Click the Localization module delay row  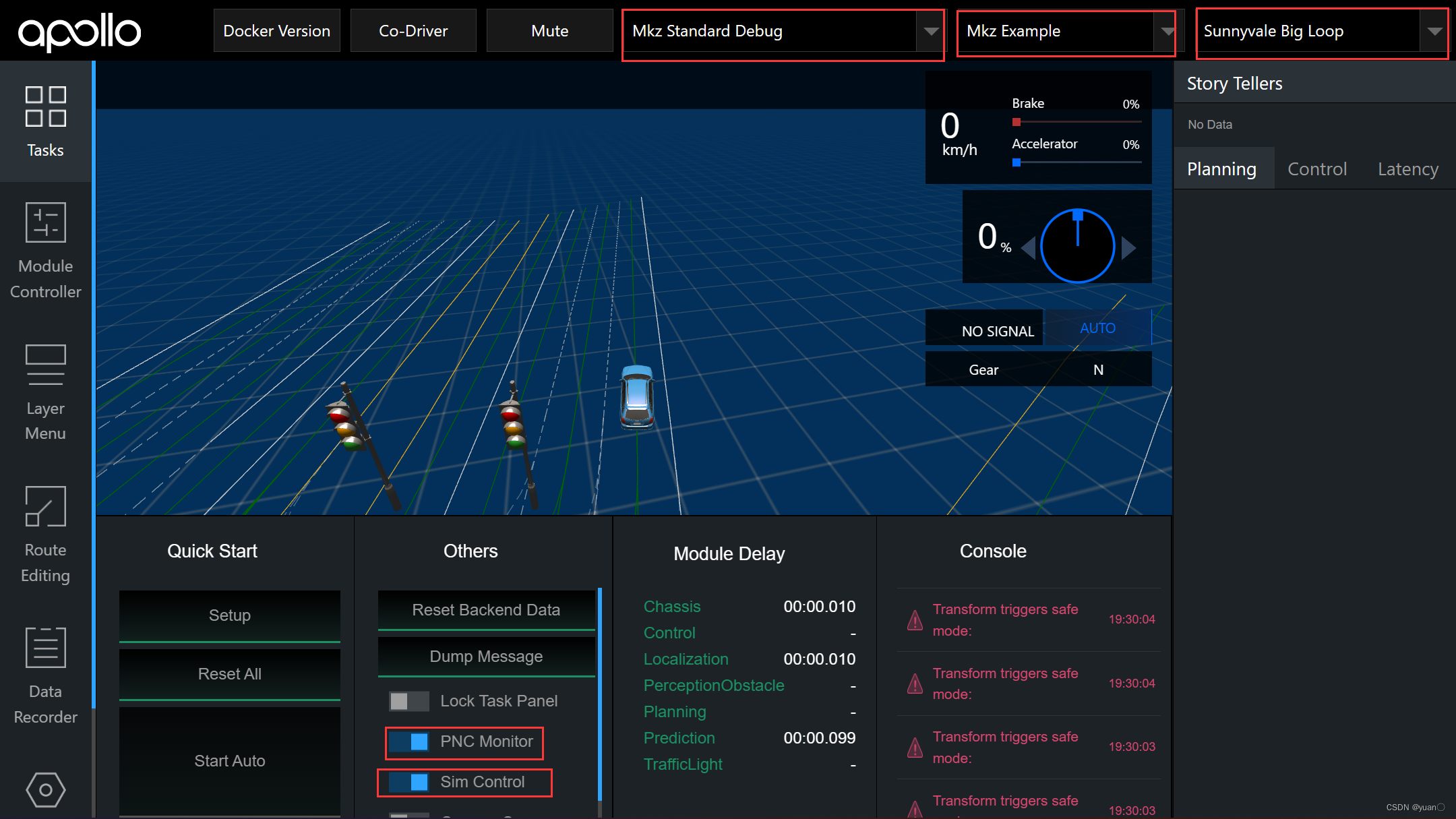(x=749, y=659)
